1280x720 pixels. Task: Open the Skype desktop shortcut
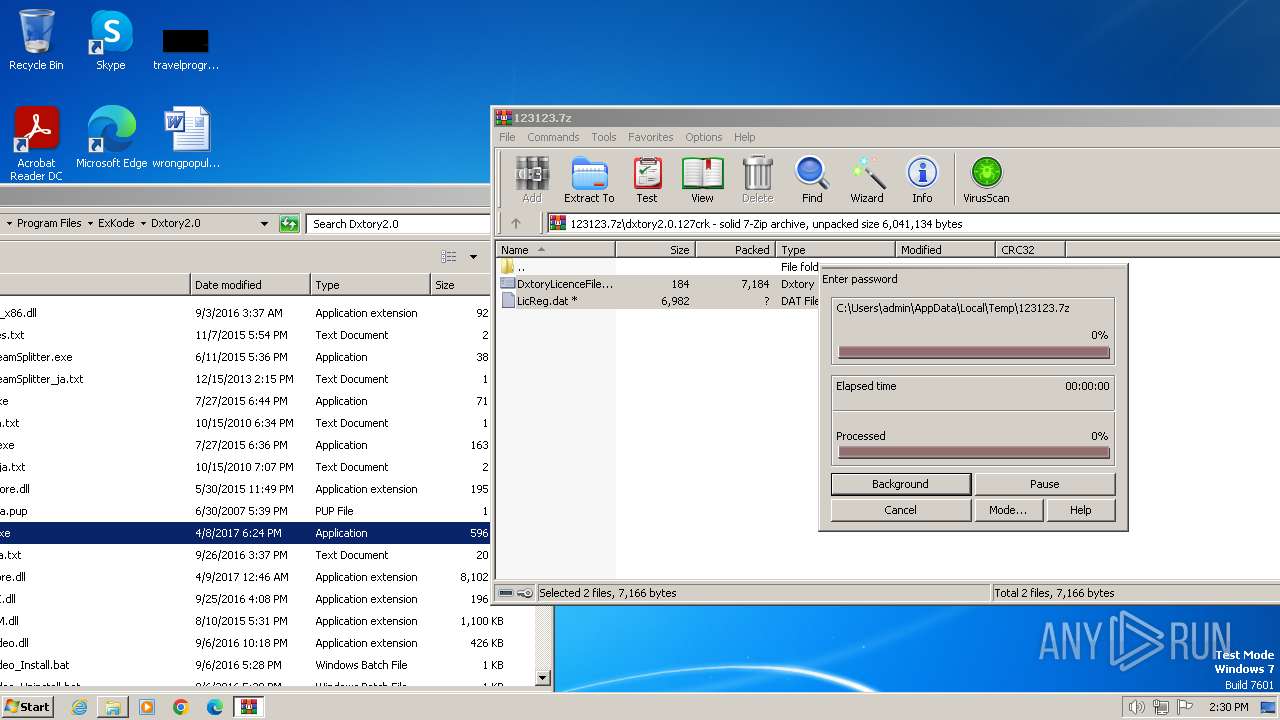pos(110,40)
